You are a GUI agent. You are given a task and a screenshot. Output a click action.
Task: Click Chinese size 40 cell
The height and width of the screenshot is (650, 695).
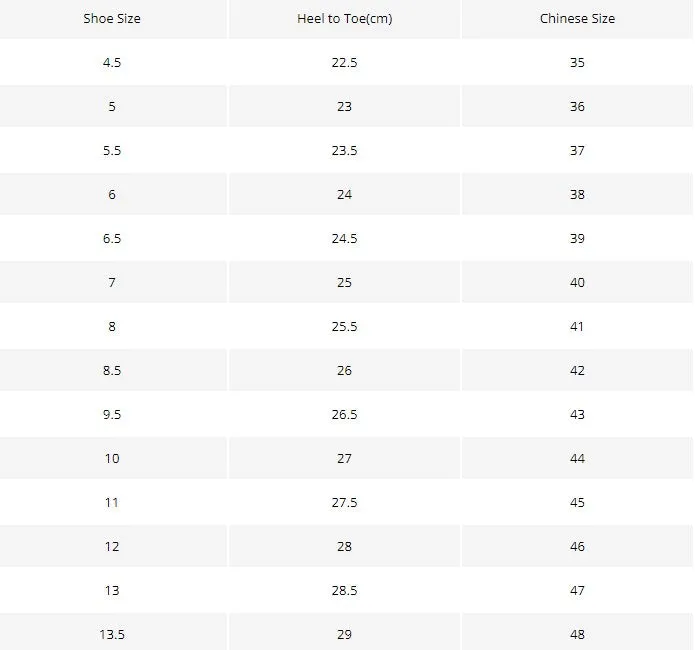[577, 282]
